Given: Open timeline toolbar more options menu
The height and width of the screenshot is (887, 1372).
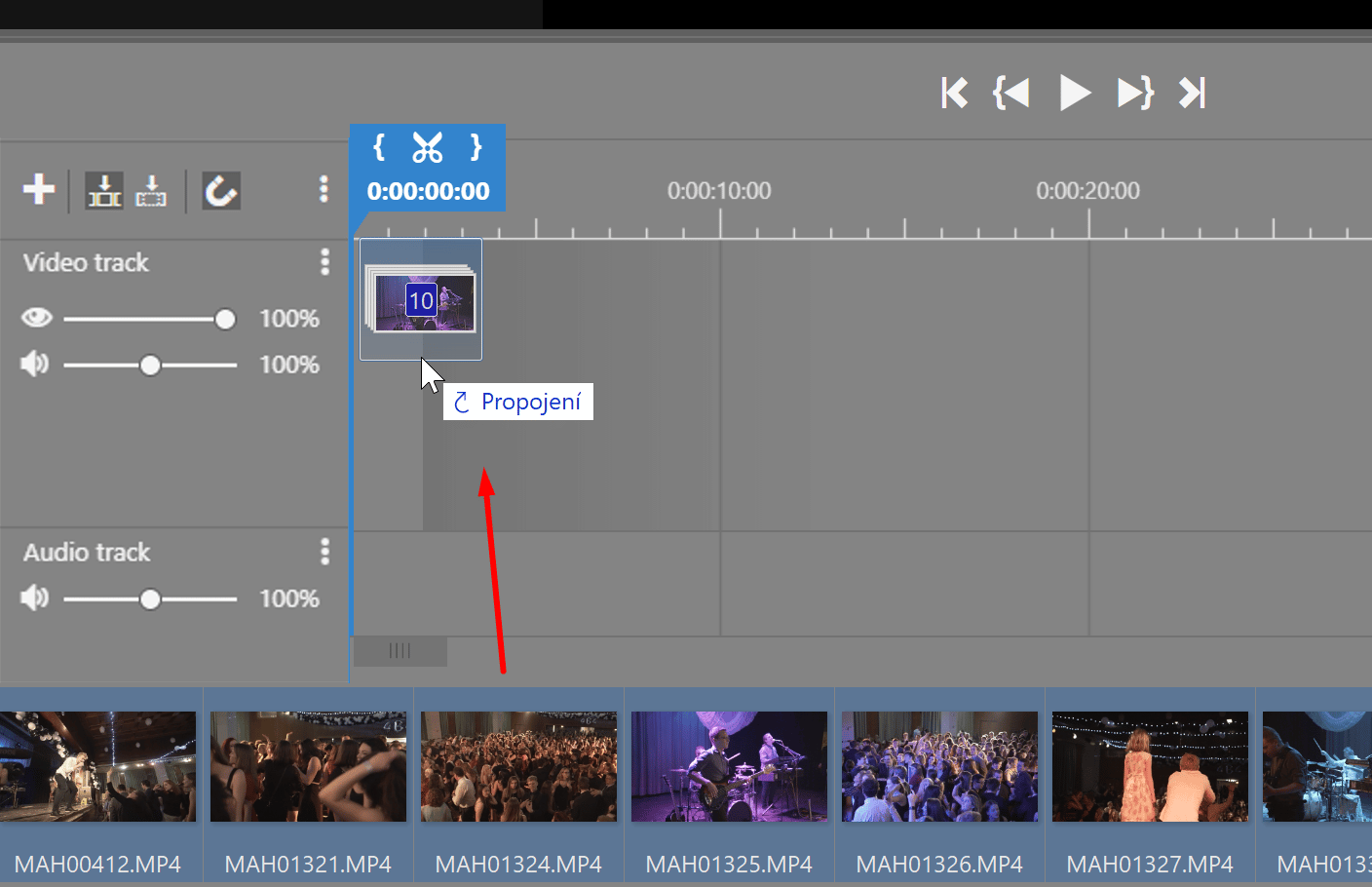Looking at the screenshot, I should tap(324, 189).
